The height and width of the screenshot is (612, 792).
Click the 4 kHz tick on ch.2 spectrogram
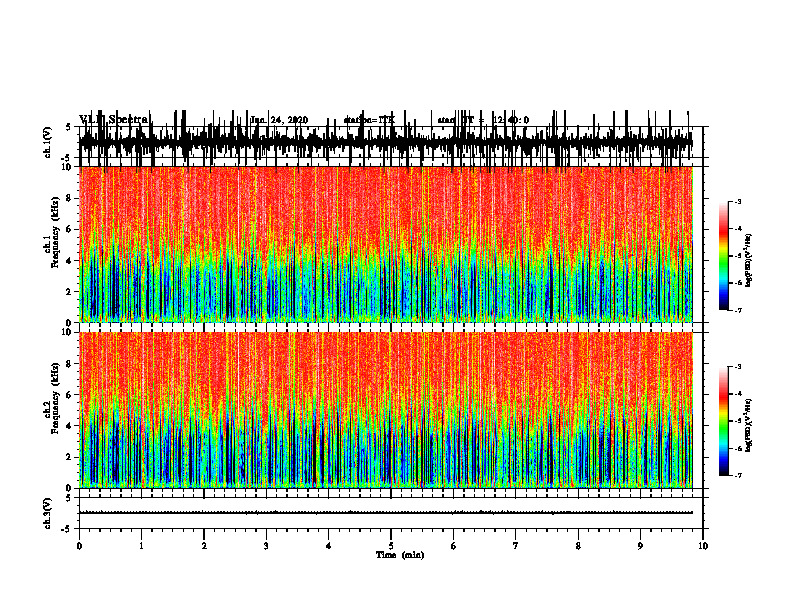click(x=70, y=426)
